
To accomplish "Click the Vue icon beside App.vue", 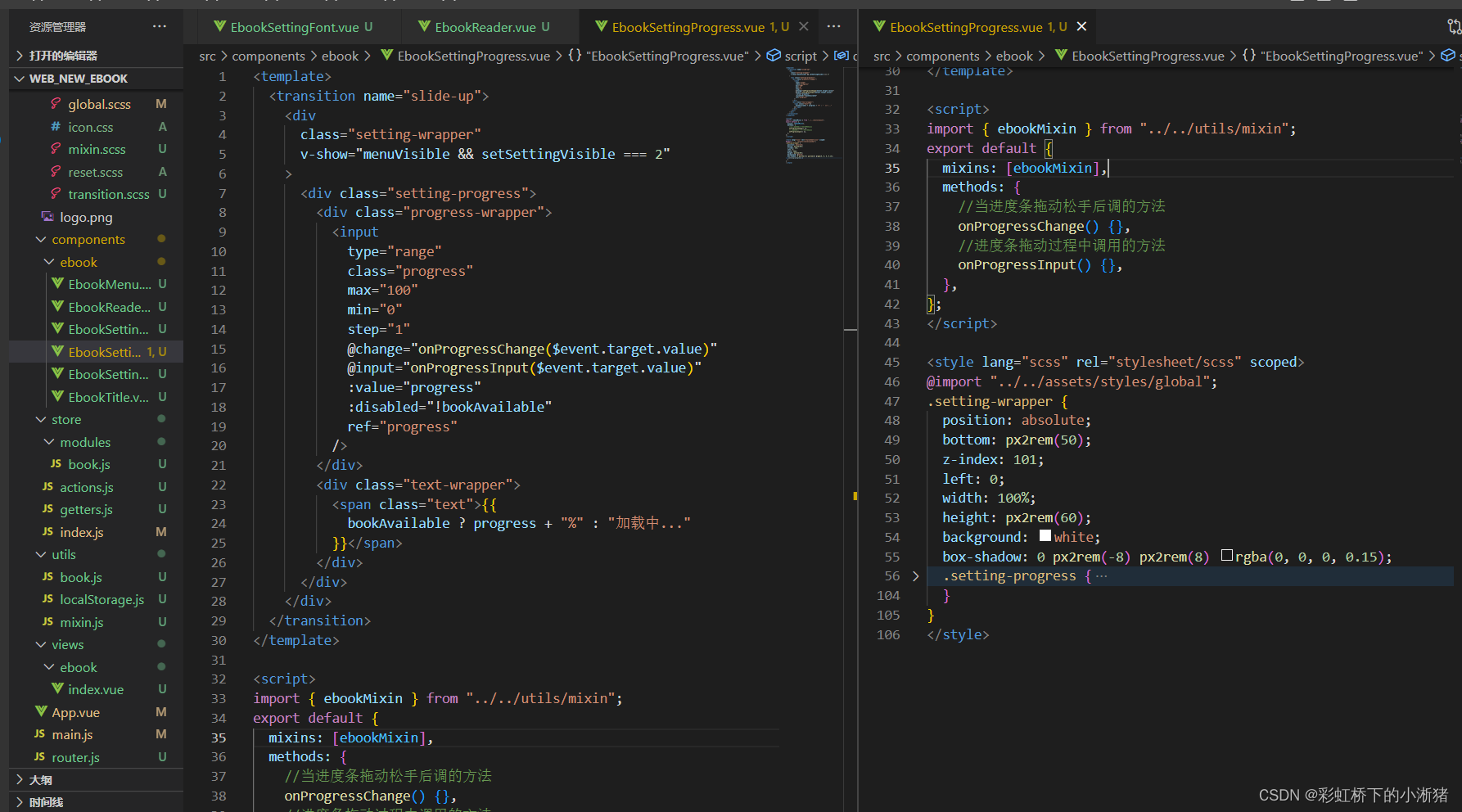I will [41, 711].
